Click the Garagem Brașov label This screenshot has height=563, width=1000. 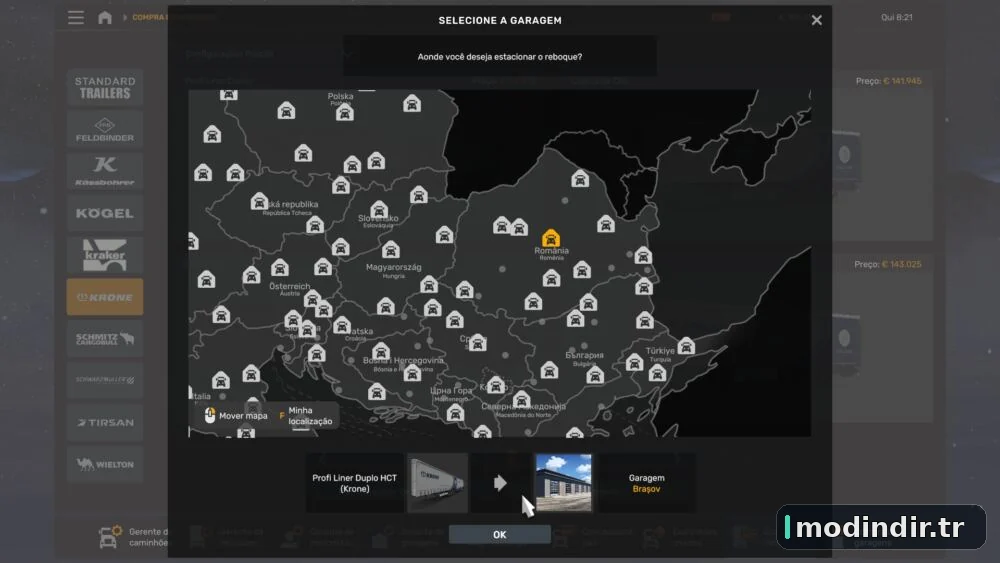point(646,483)
